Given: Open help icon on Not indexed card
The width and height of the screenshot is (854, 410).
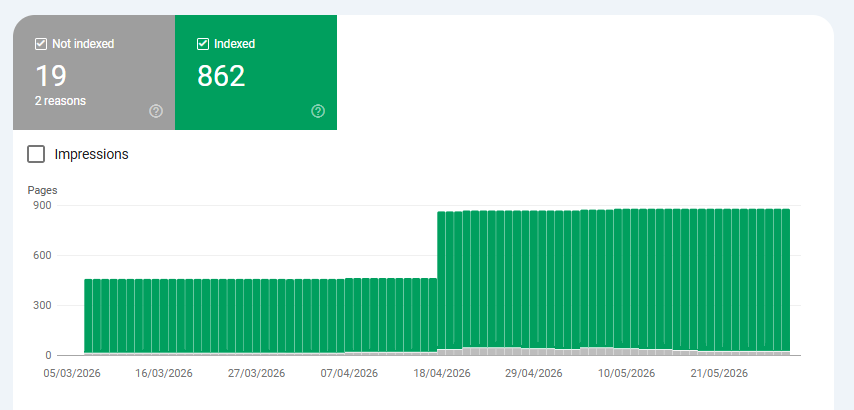Looking at the screenshot, I should (156, 111).
